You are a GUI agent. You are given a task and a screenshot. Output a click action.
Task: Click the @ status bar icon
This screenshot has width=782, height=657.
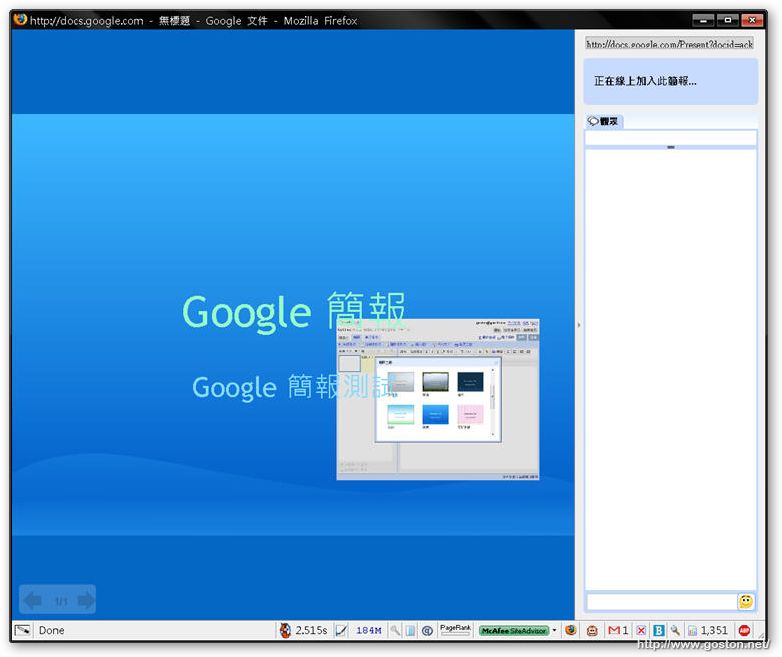[x=427, y=631]
